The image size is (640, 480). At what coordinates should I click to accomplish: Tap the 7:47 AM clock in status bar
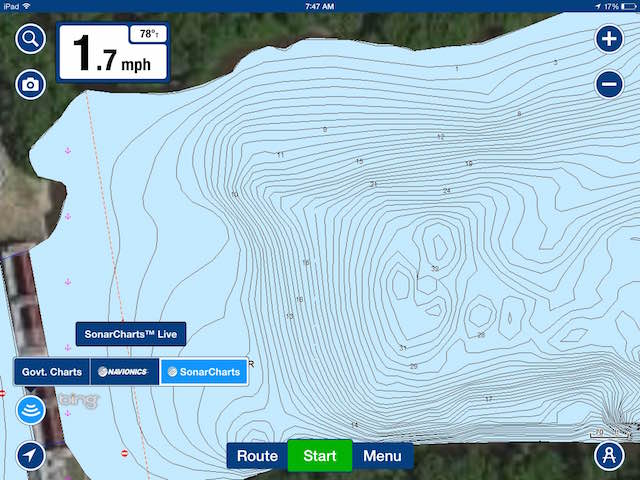tap(319, 6)
